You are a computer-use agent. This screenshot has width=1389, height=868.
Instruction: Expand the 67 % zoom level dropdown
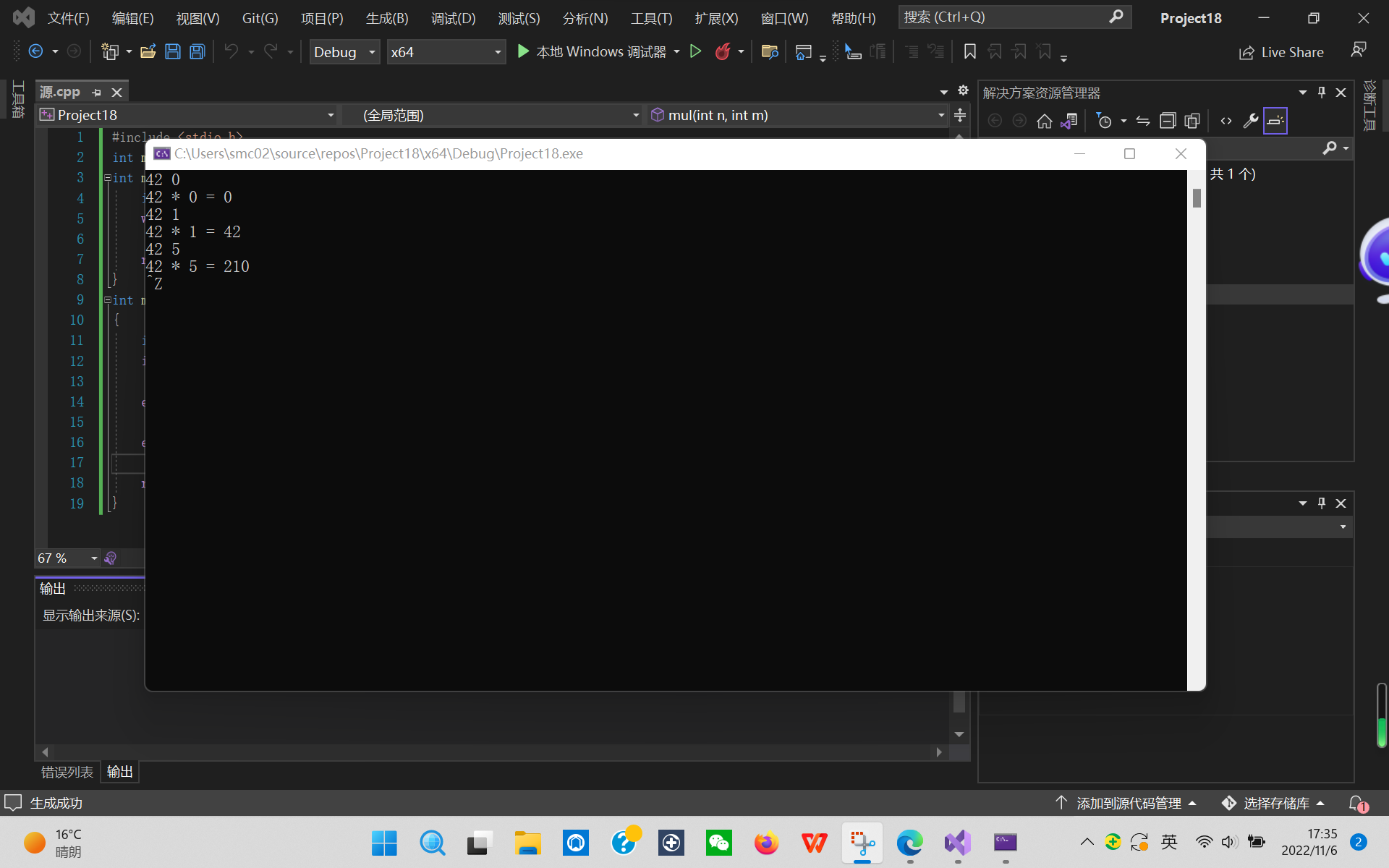94,558
